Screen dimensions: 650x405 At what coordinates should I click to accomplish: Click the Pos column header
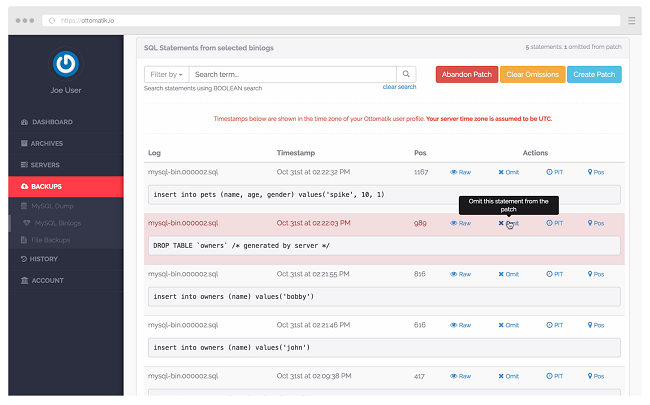420,153
